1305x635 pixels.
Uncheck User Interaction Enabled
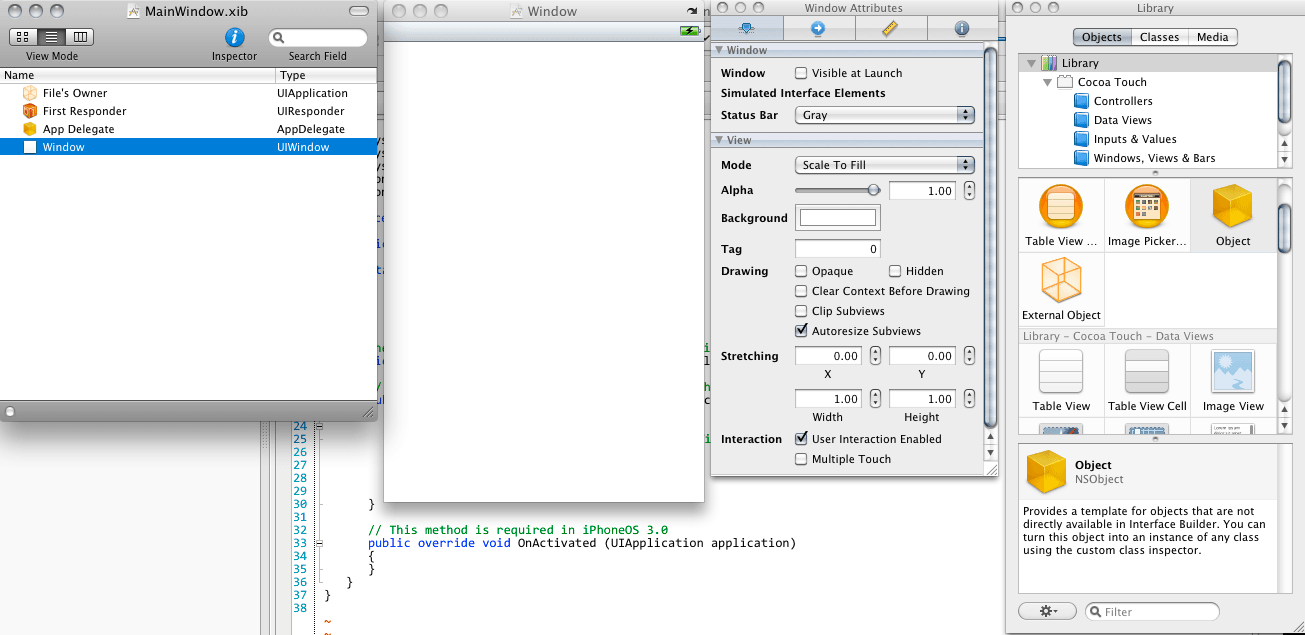(801, 439)
